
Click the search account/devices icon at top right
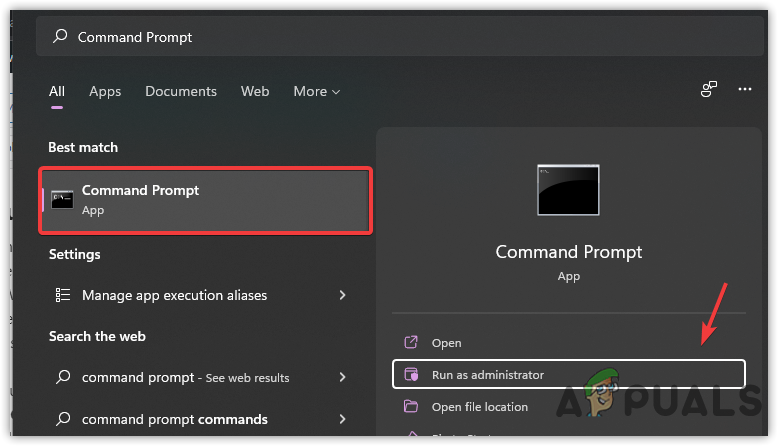[709, 90]
